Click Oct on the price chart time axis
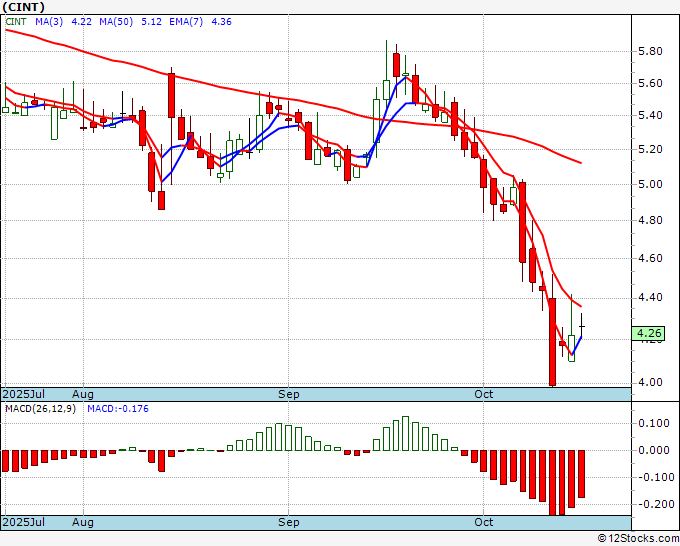Screen dimensions: 680x546 (x=484, y=394)
